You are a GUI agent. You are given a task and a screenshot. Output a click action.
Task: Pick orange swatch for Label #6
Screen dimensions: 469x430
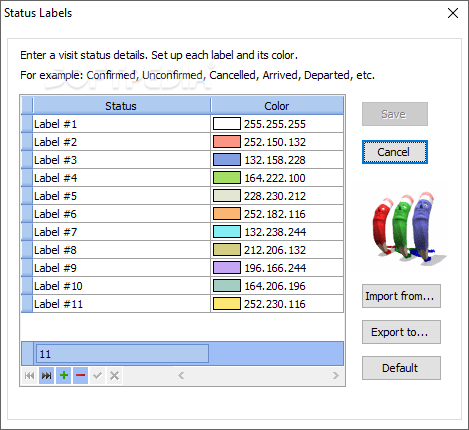[227, 214]
